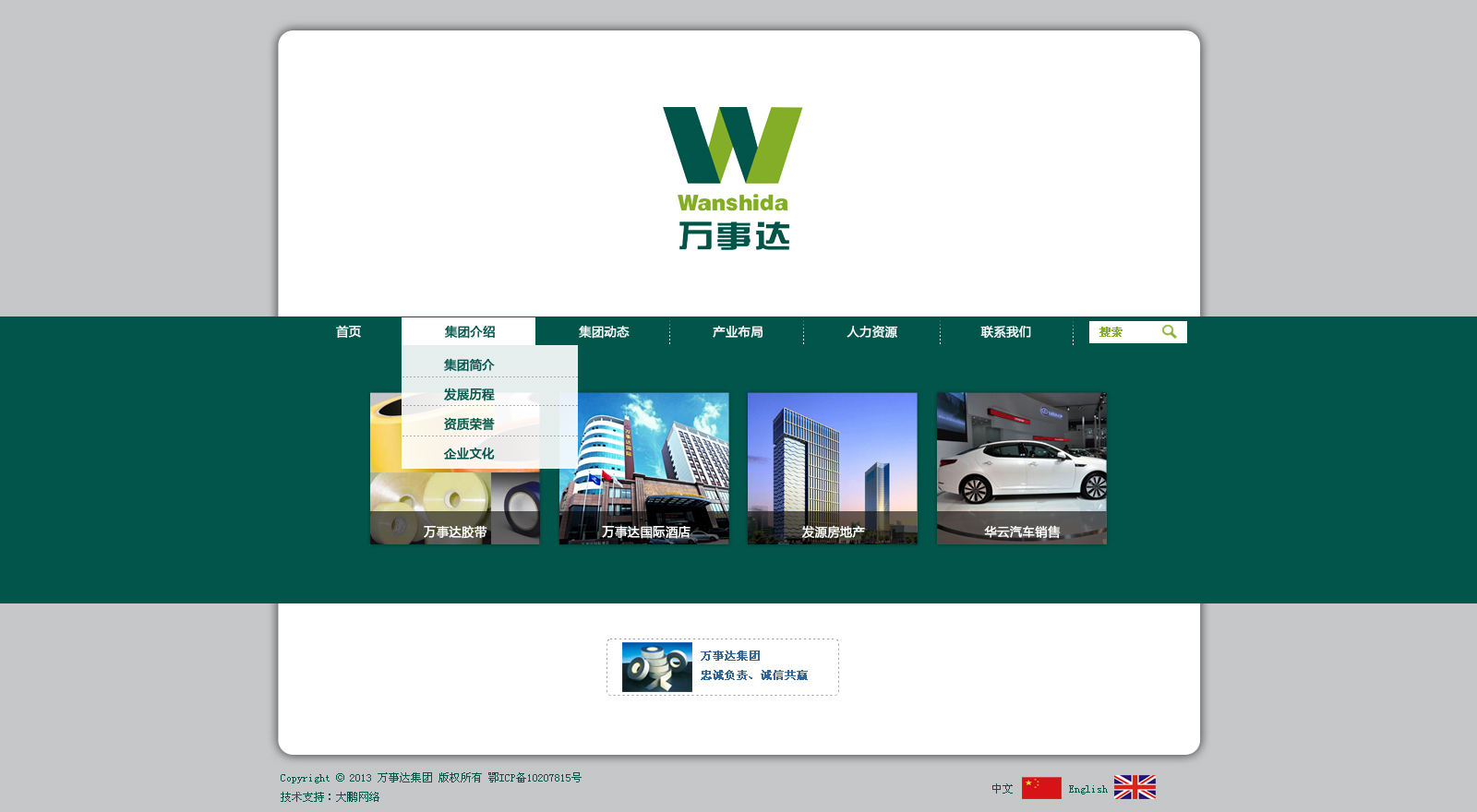Click the Wanshida logo
The height and width of the screenshot is (812, 1477).
pyautogui.click(x=733, y=178)
